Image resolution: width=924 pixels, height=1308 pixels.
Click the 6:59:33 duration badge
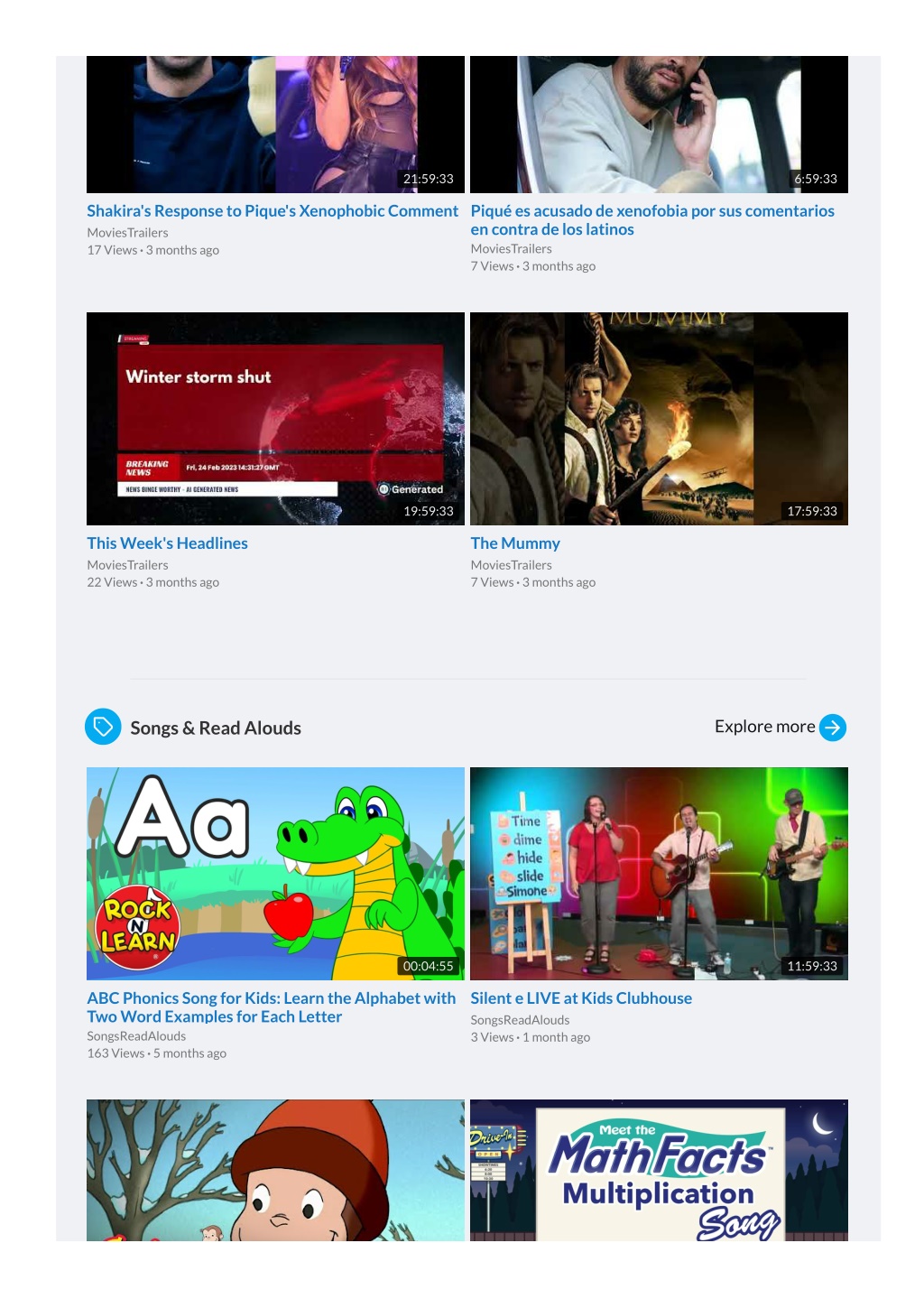click(x=816, y=179)
